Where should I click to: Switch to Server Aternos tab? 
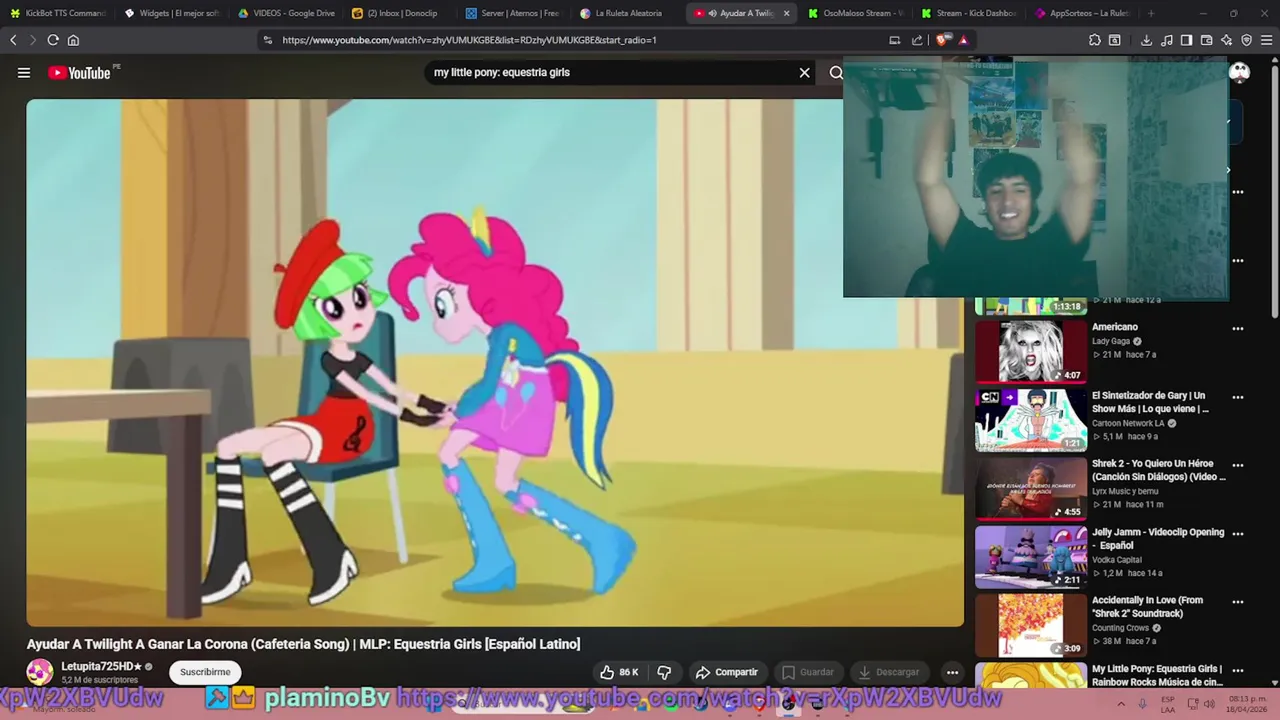point(514,13)
